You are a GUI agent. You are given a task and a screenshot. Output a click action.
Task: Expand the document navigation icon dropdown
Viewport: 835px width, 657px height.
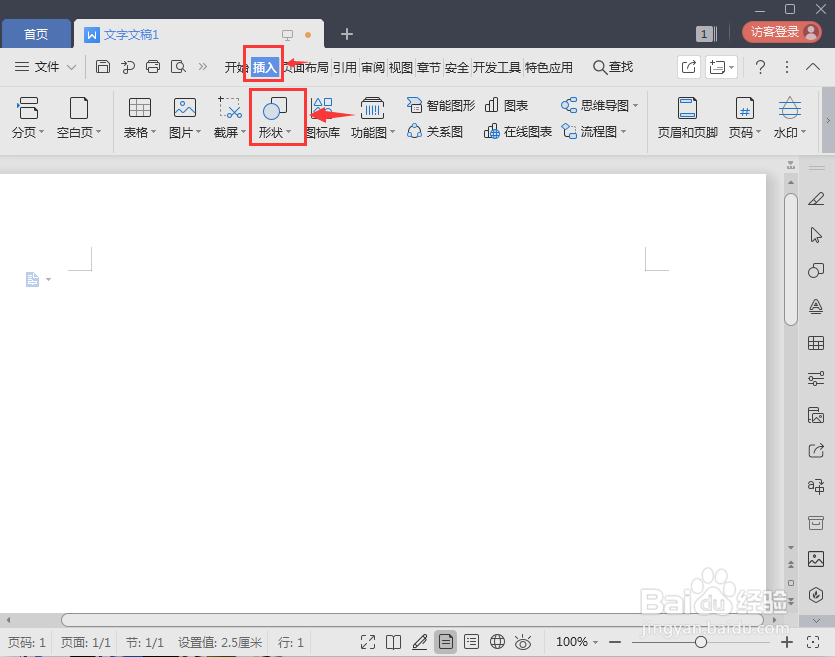click(48, 280)
